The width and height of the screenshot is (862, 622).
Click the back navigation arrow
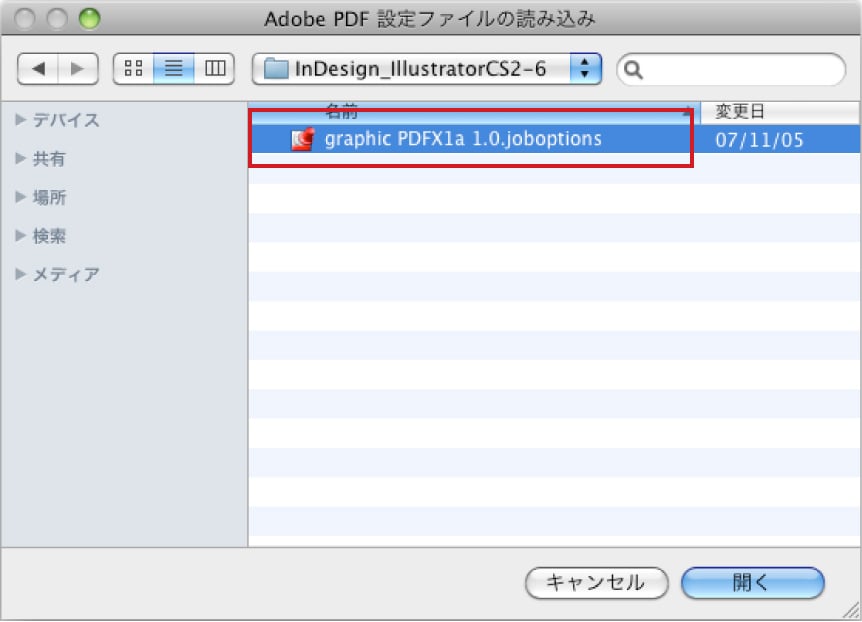[39, 68]
